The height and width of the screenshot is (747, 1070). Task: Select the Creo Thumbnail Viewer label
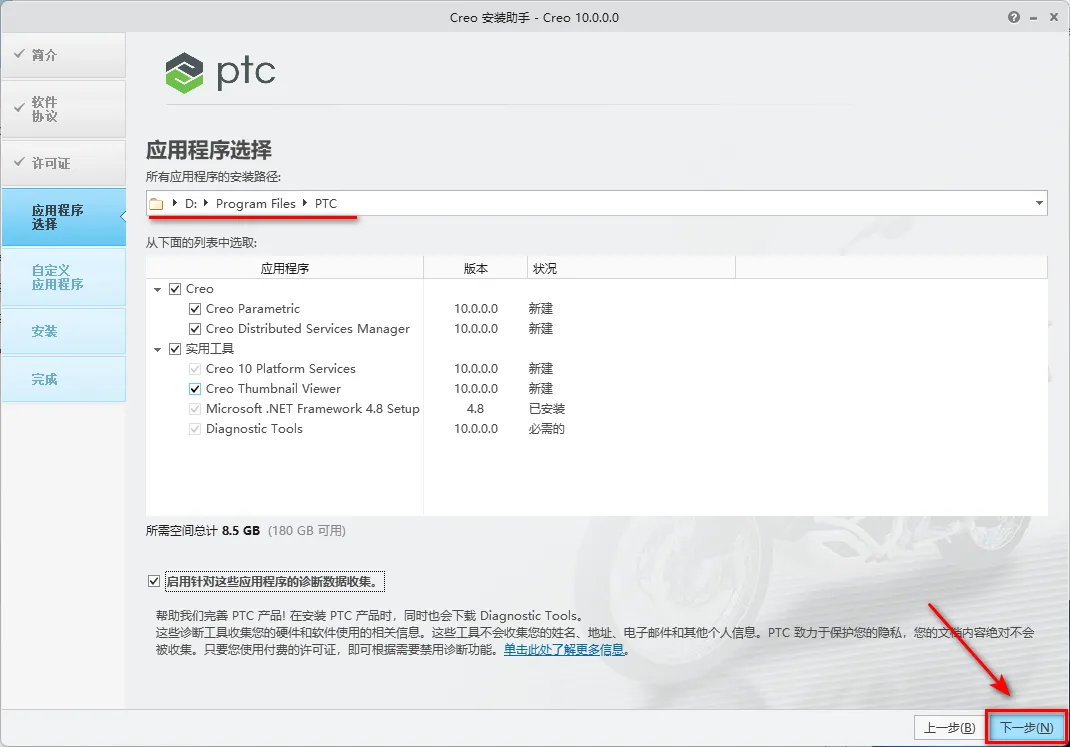[273, 389]
